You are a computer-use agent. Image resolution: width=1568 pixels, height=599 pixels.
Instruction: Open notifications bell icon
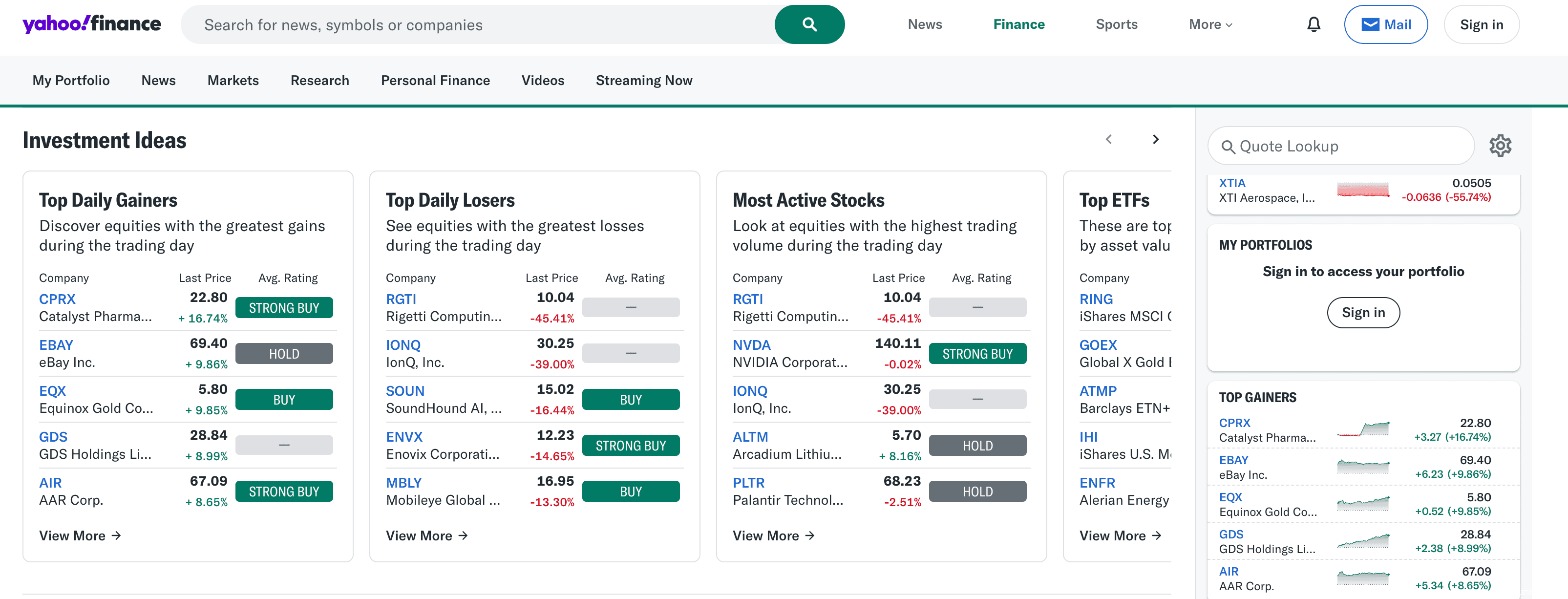point(1314,24)
